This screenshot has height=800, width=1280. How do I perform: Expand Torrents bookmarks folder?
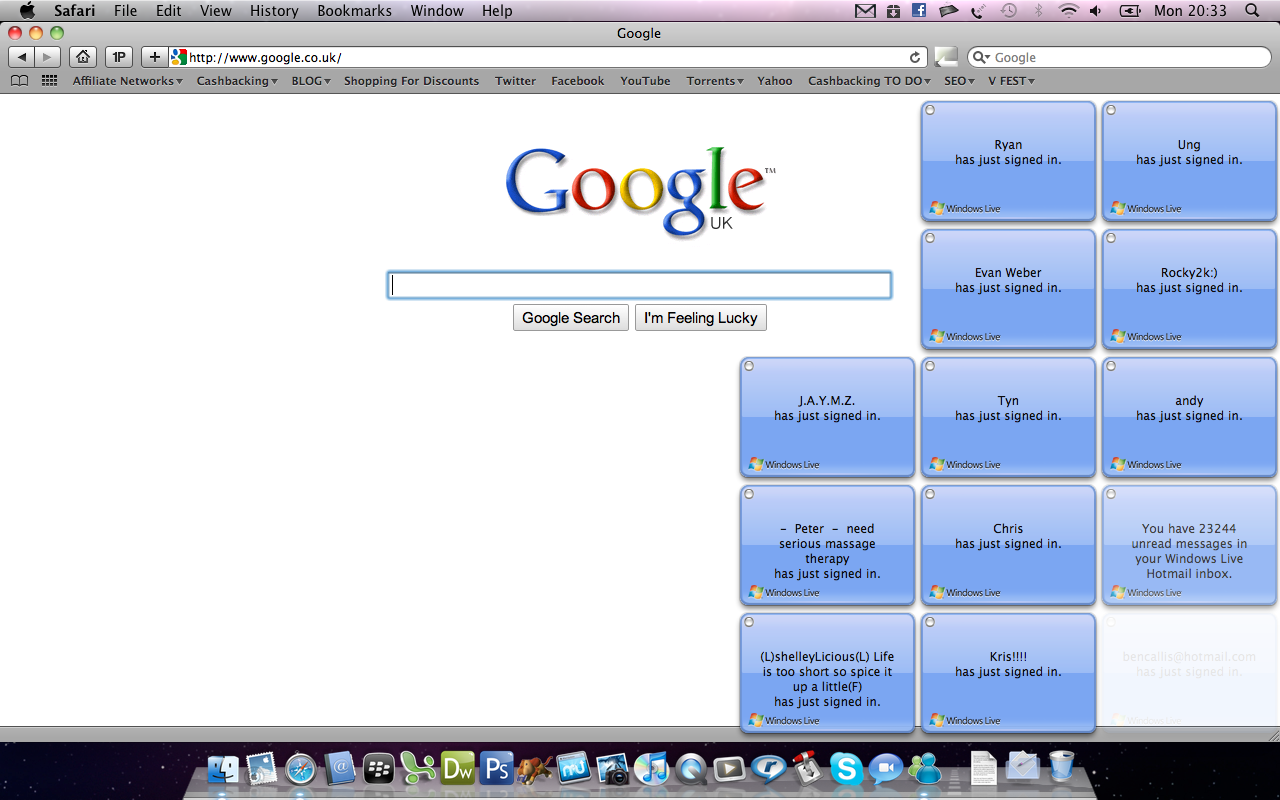715,81
